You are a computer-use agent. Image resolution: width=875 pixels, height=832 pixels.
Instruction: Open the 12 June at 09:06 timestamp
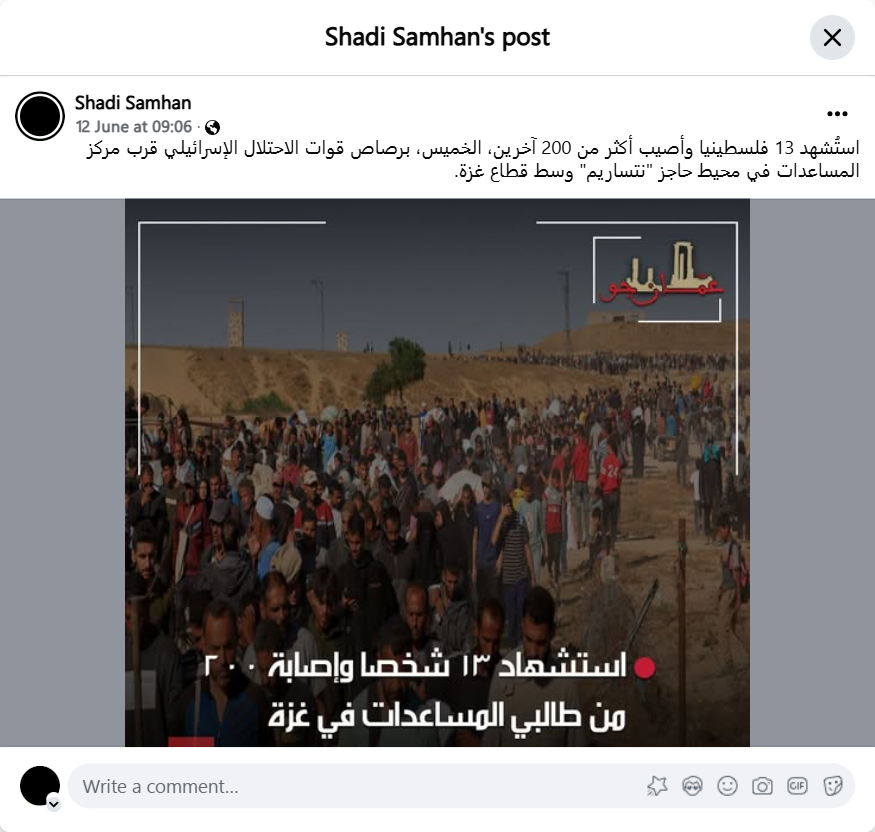point(134,127)
